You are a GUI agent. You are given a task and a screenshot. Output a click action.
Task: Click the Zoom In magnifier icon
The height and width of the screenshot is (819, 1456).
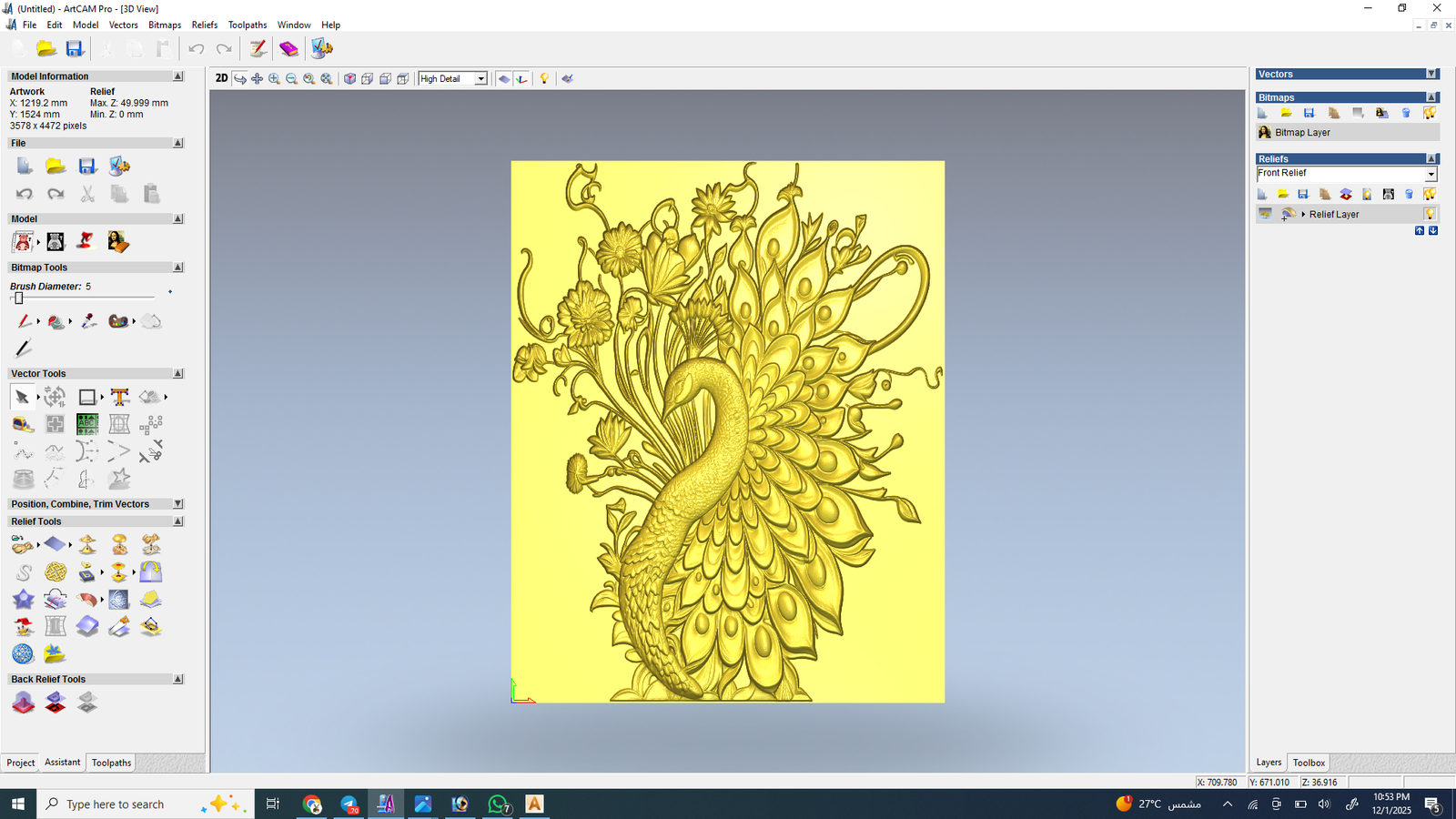274,79
